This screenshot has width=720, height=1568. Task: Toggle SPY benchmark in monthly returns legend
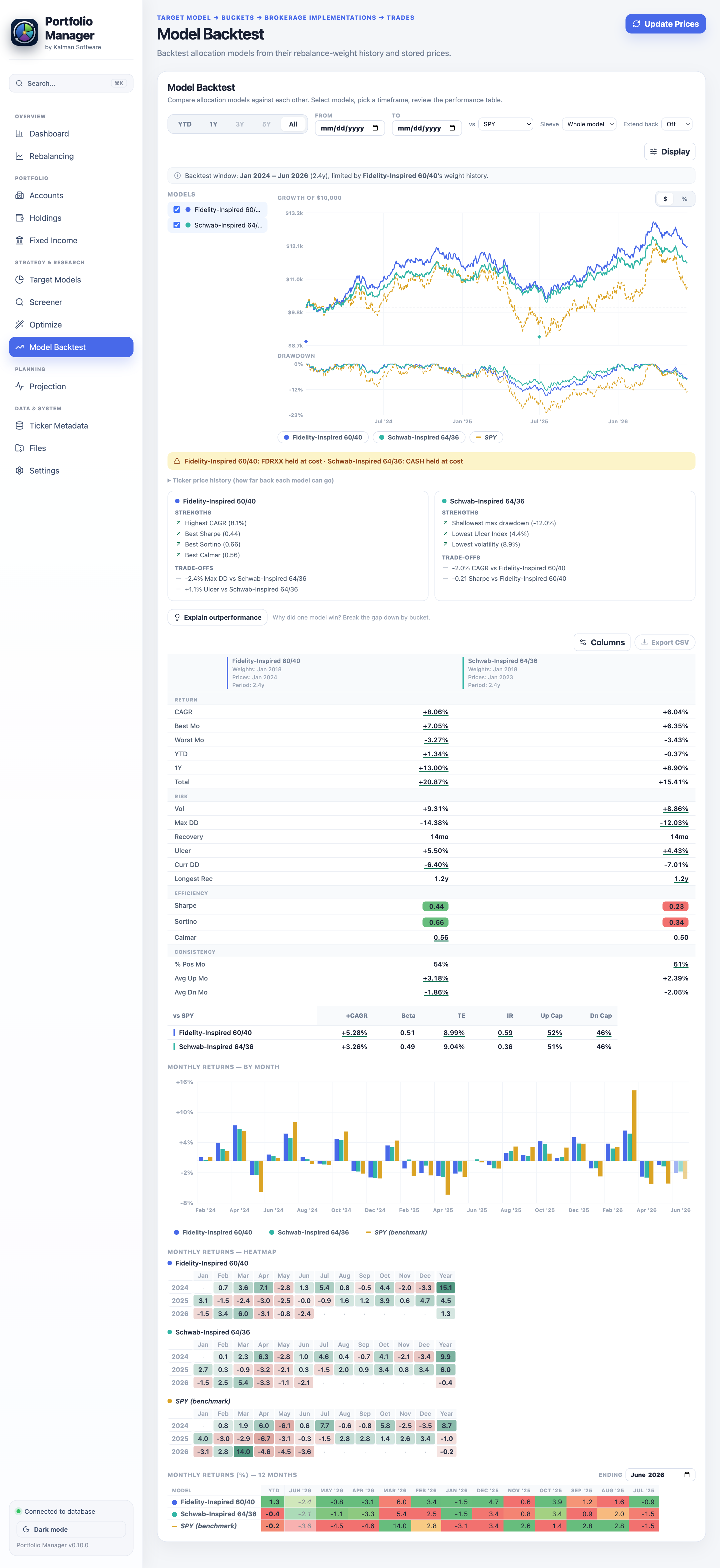(x=396, y=1232)
